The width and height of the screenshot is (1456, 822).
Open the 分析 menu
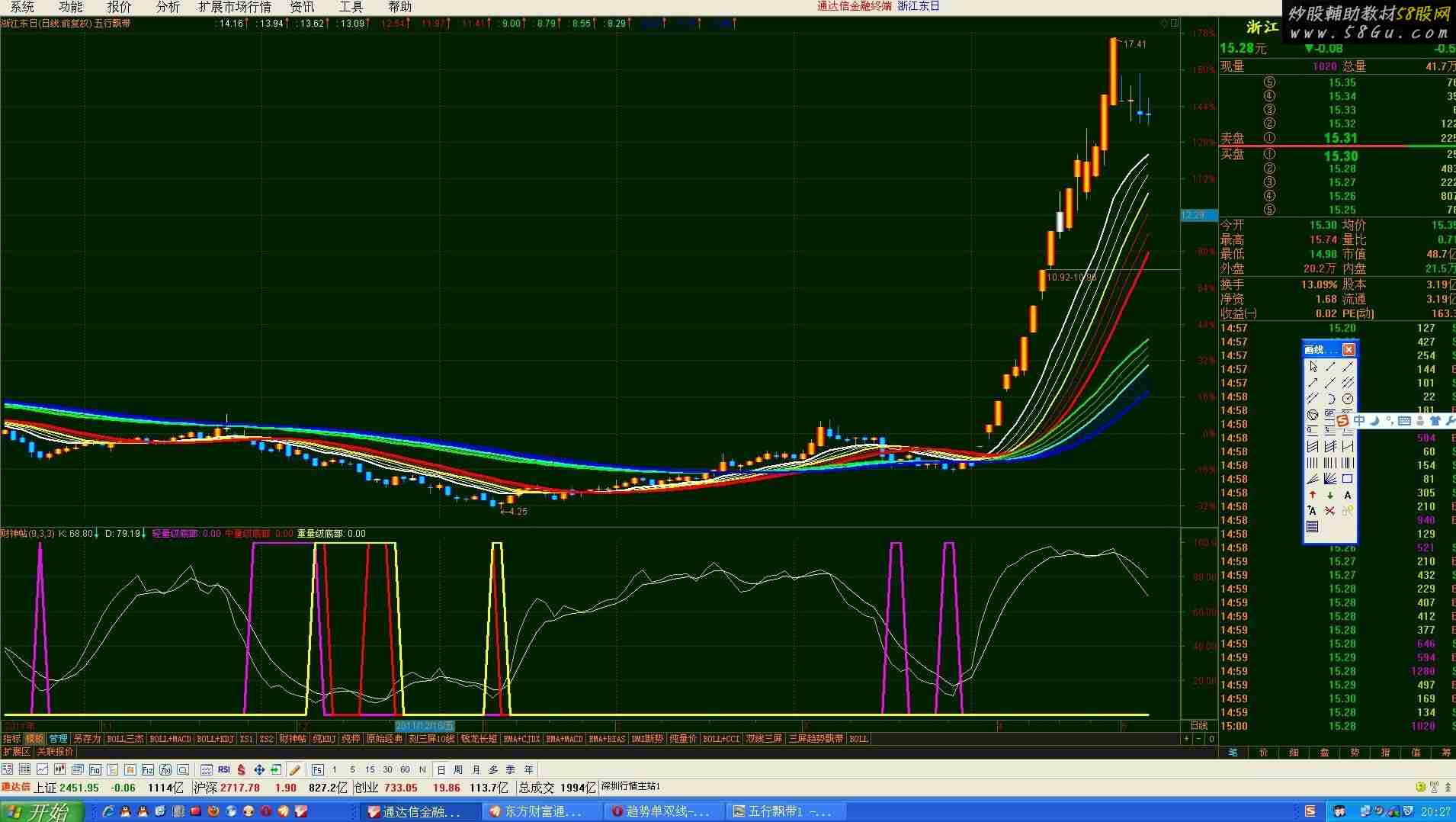(168, 7)
